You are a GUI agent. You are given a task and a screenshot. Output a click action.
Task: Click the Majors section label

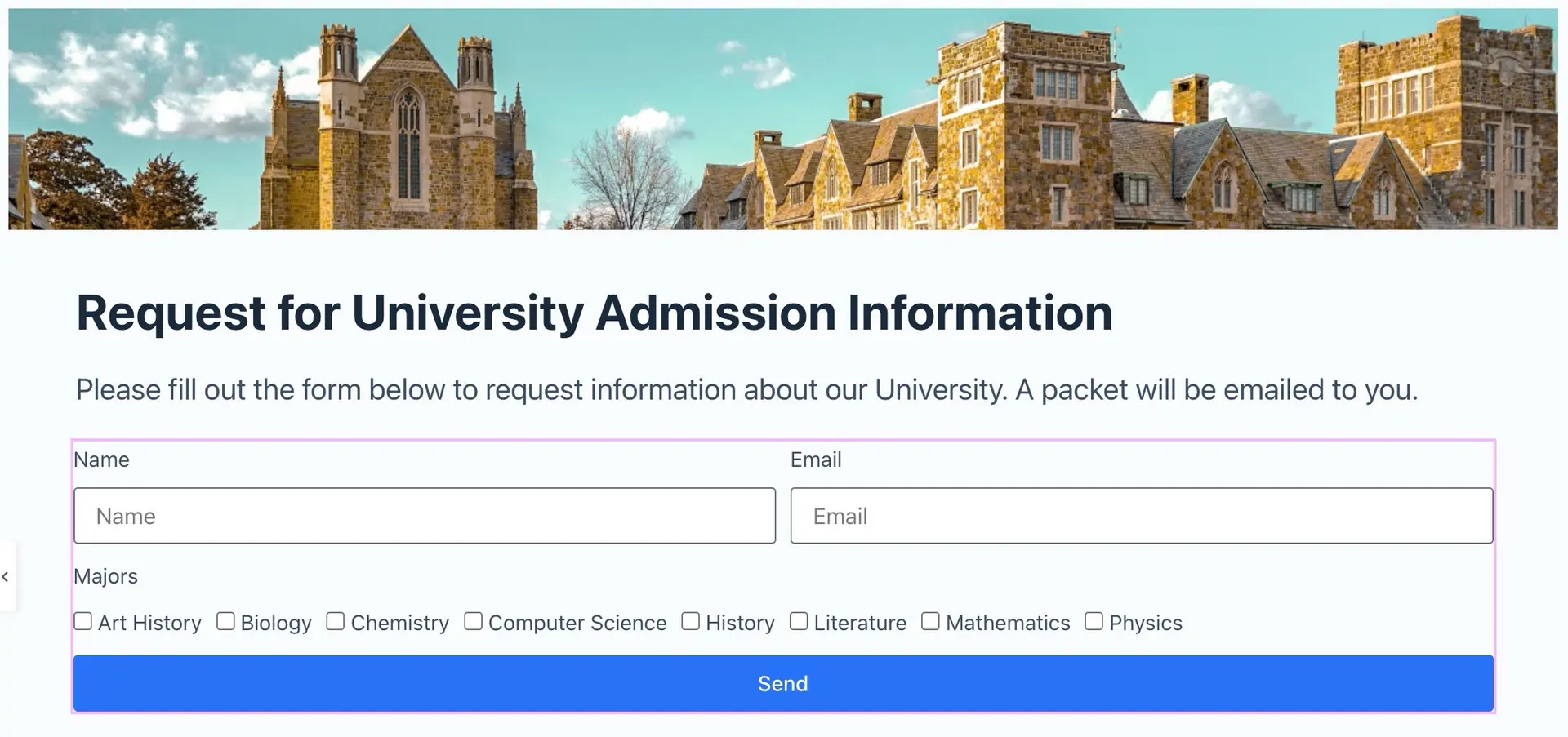[105, 576]
